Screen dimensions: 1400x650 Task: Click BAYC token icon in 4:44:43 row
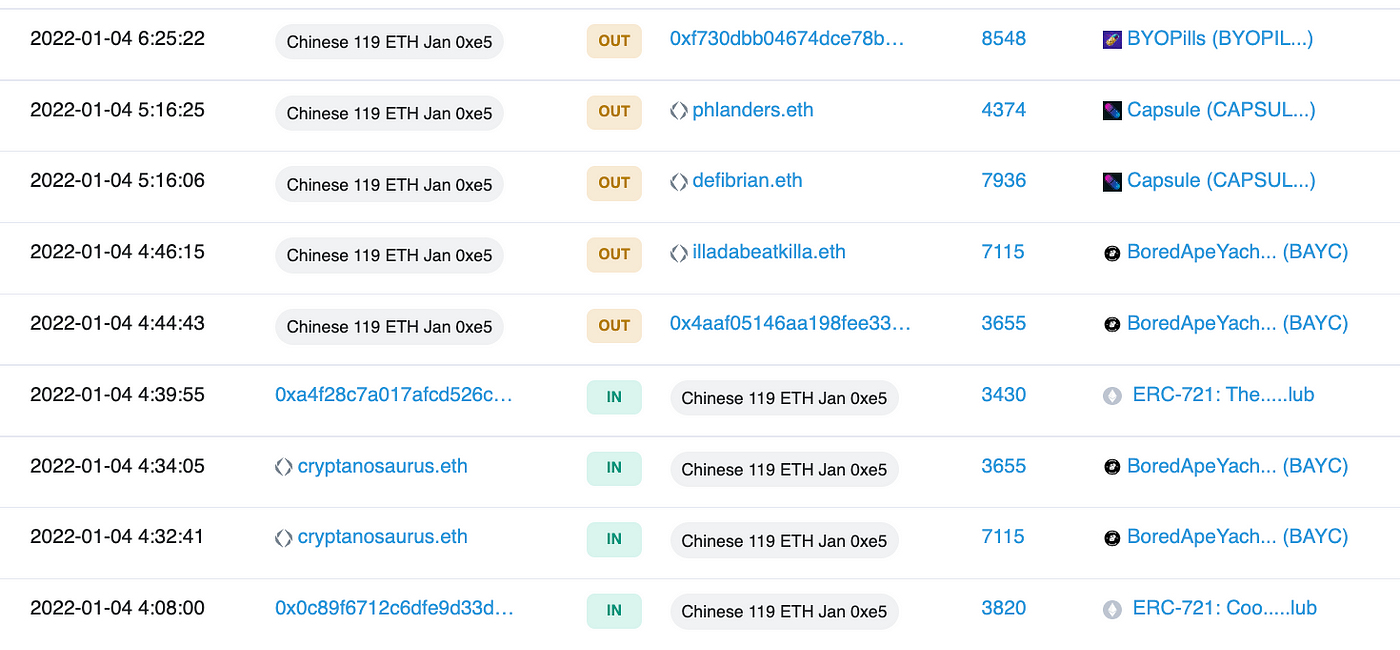point(1112,325)
